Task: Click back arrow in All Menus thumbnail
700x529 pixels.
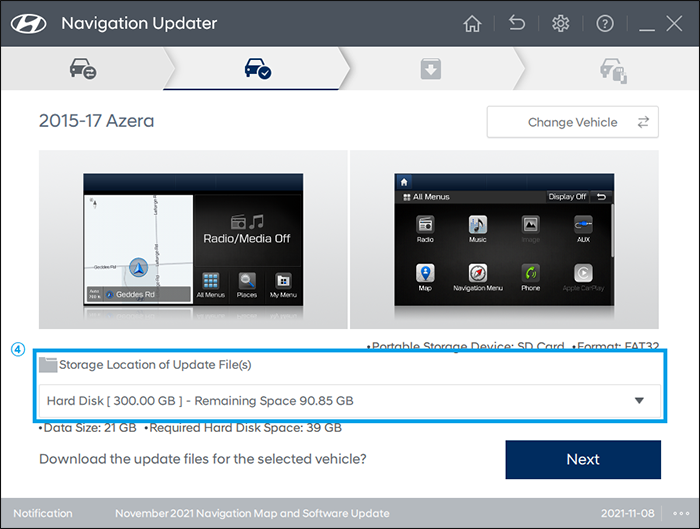Action: tap(601, 196)
